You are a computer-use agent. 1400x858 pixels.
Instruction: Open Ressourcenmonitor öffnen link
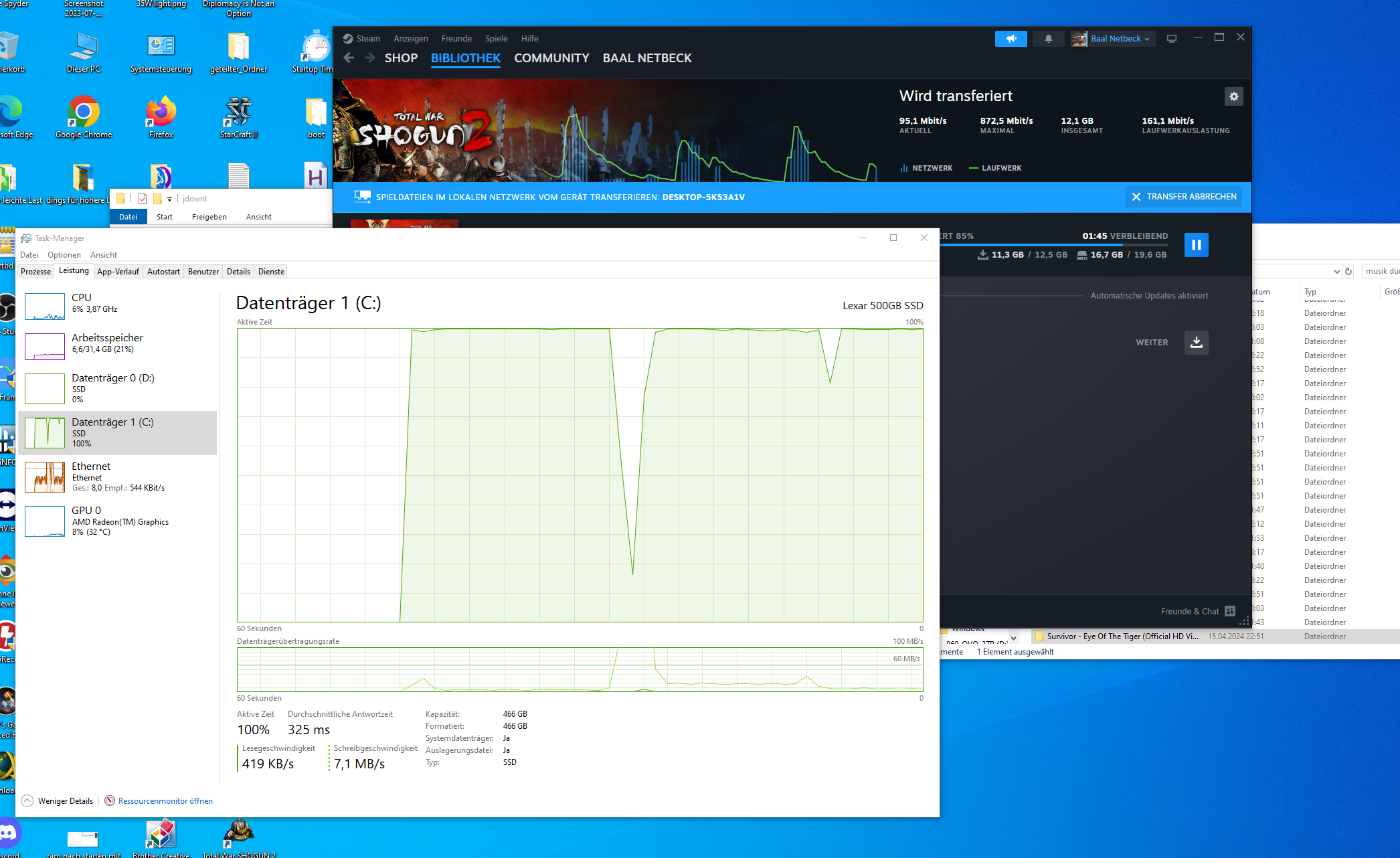(165, 800)
